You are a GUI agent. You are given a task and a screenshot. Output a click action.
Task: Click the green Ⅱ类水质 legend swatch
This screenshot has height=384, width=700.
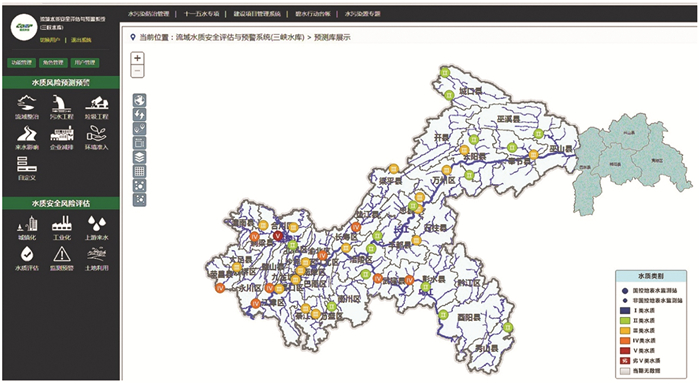coord(625,321)
